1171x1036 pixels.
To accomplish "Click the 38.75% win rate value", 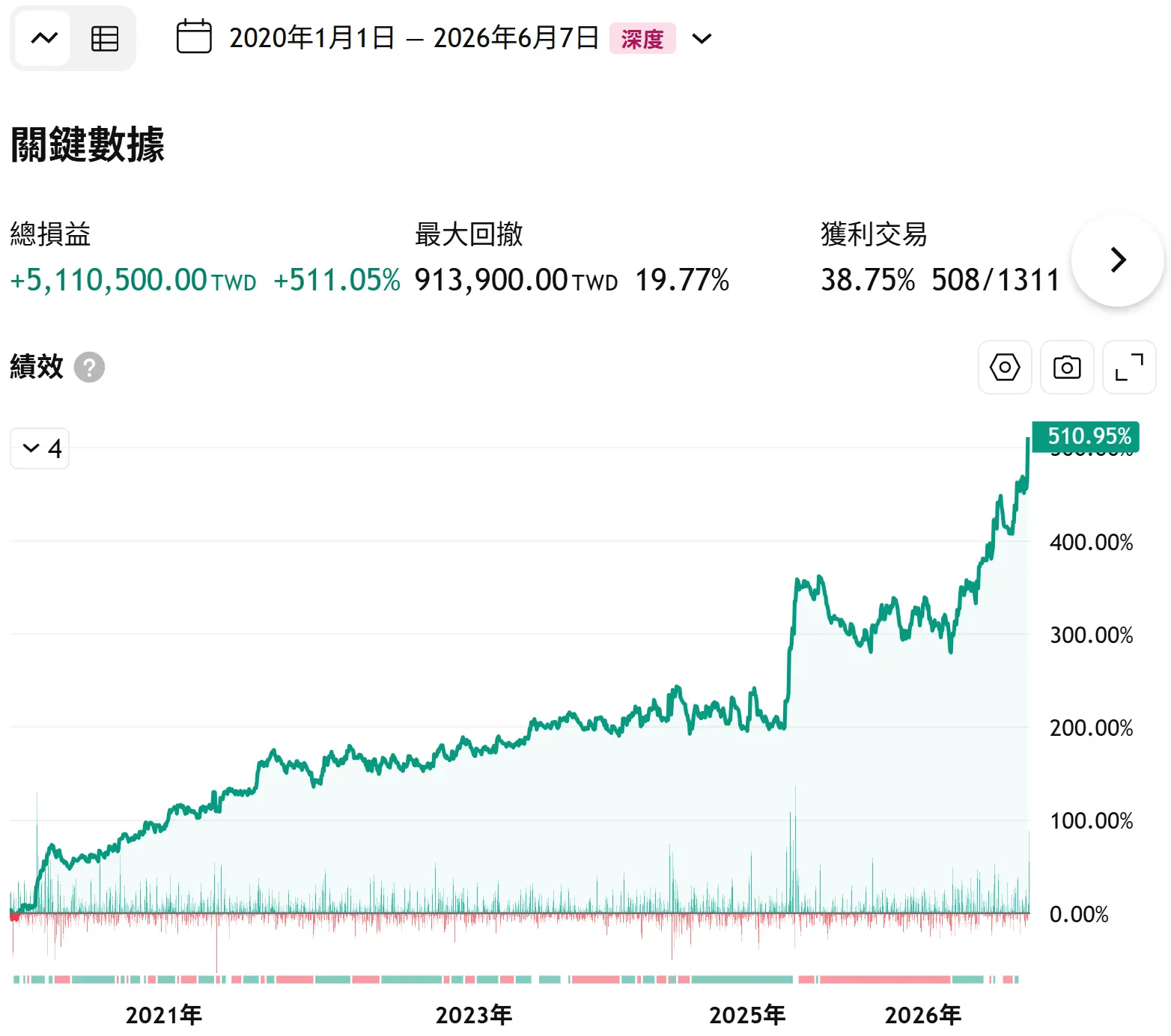I will tap(868, 281).
